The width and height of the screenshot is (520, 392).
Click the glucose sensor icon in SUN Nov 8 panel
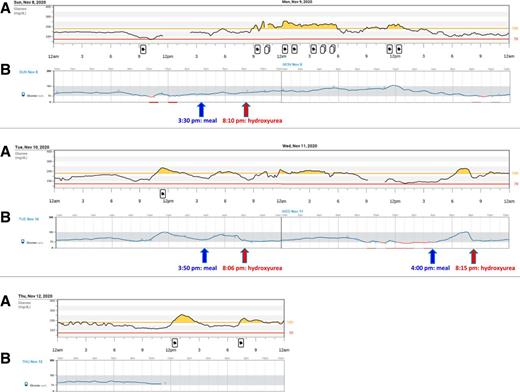pyautogui.click(x=23, y=95)
